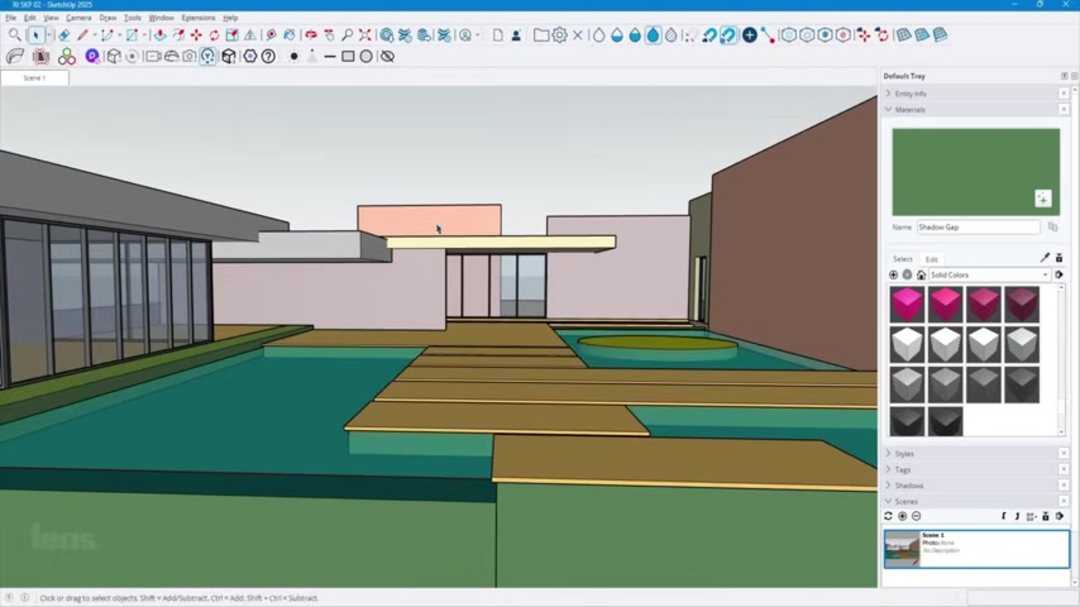Select the arrow Select tool

(x=36, y=35)
